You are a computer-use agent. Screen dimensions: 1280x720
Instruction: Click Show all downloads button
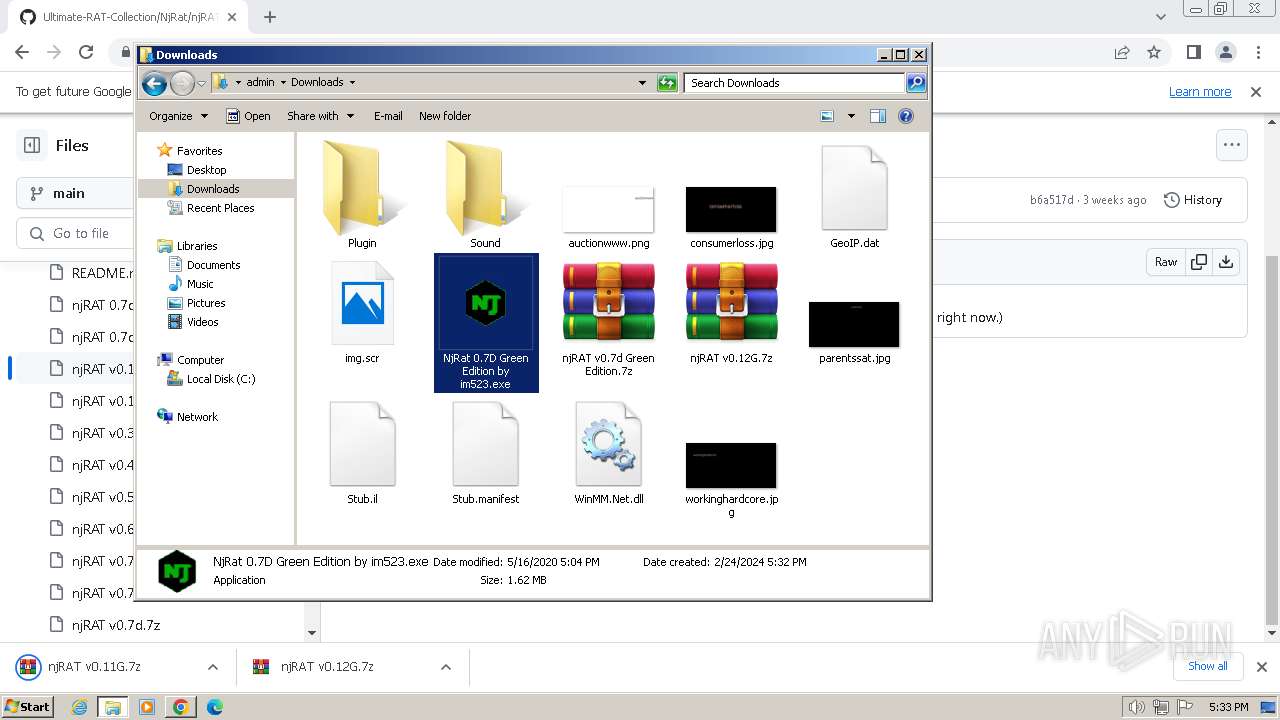click(1208, 666)
